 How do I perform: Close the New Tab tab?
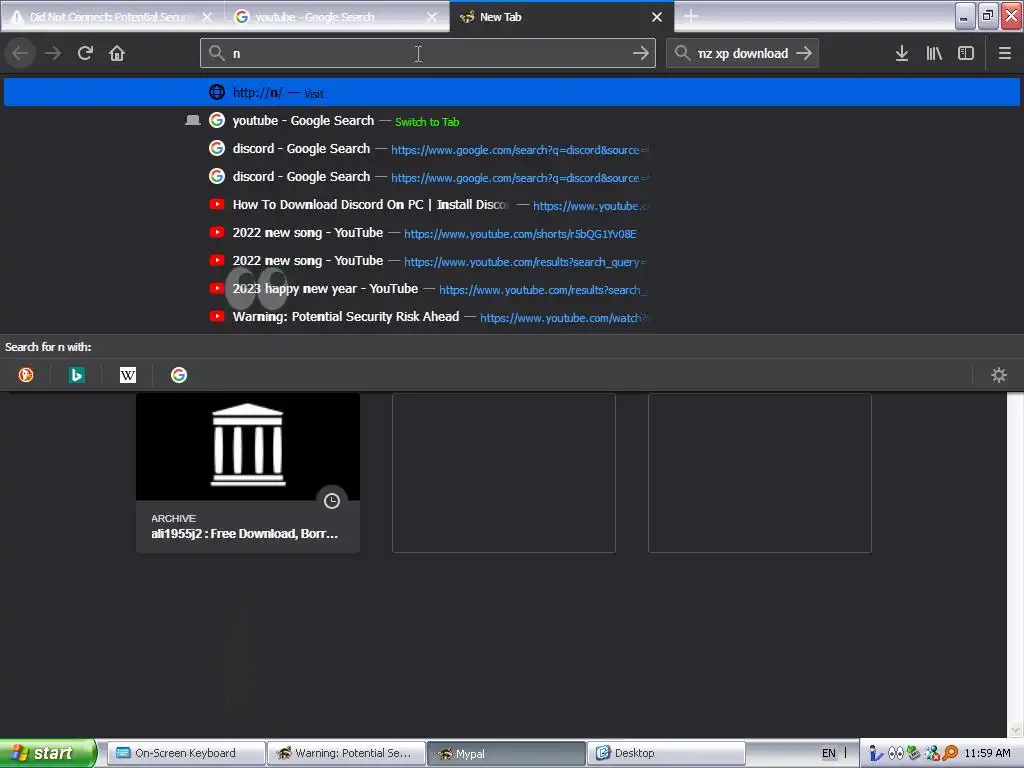point(657,17)
